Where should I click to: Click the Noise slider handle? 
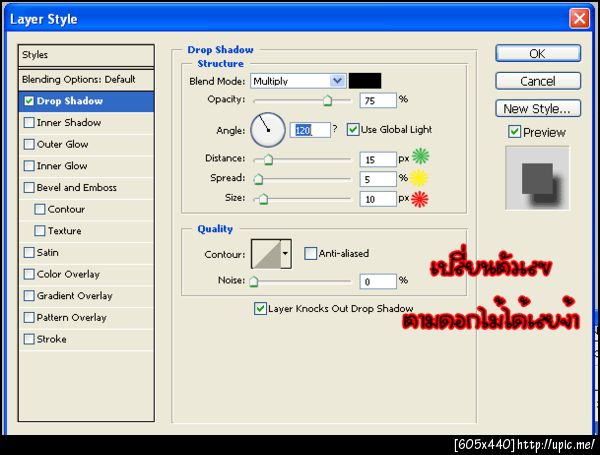254,282
